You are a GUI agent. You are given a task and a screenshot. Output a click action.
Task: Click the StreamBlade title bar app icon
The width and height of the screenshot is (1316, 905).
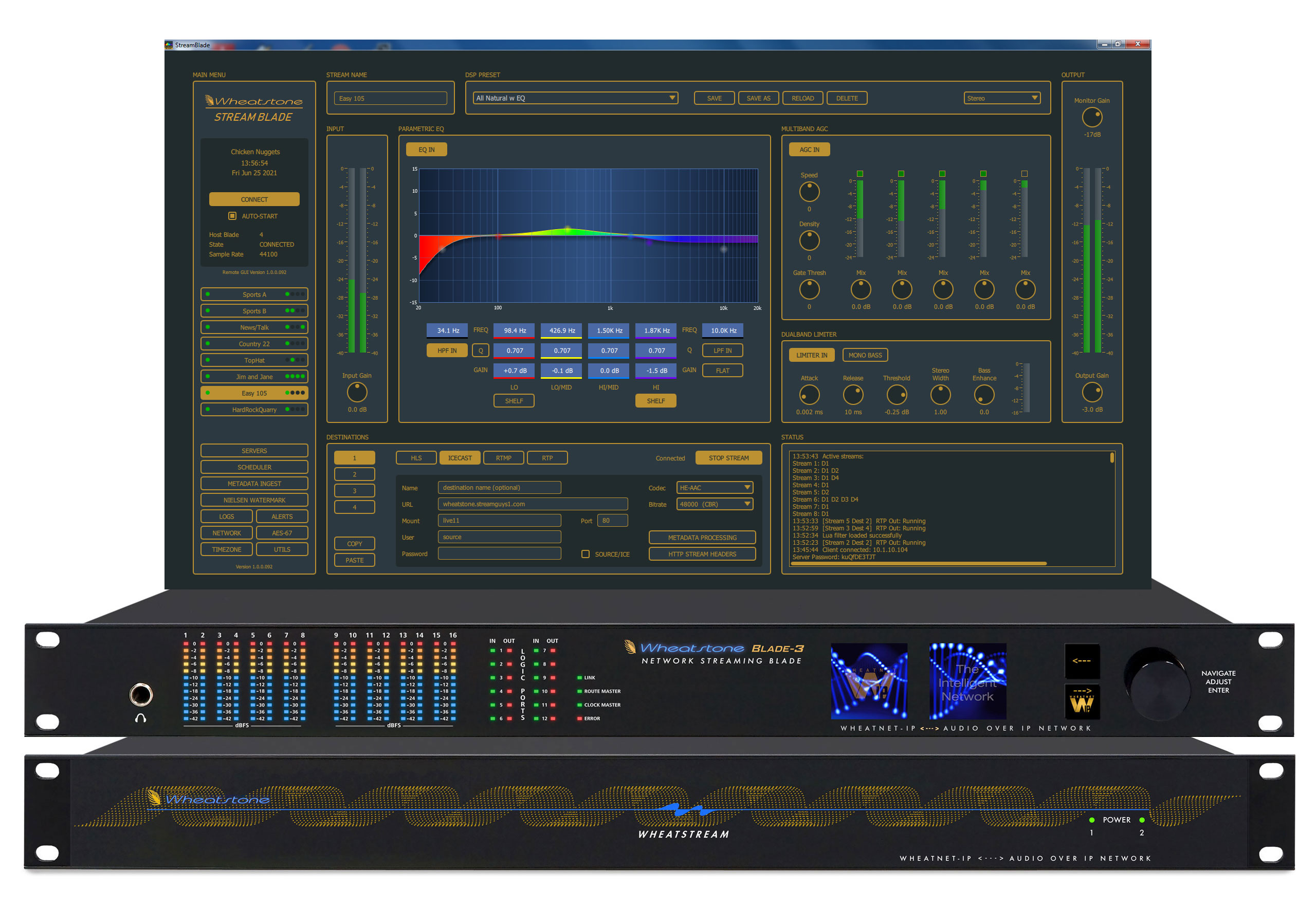coord(169,45)
